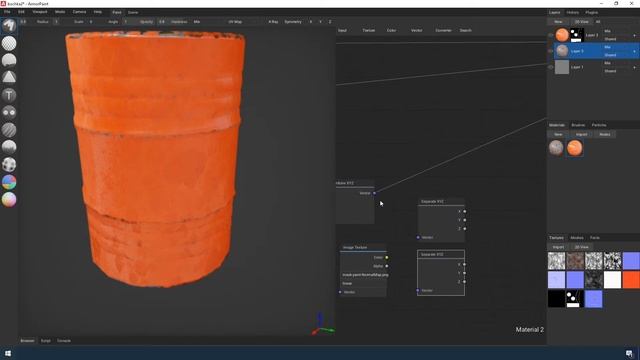Image resolution: width=640 pixels, height=360 pixels.
Task: Open Search in node editor menu
Action: point(465,30)
